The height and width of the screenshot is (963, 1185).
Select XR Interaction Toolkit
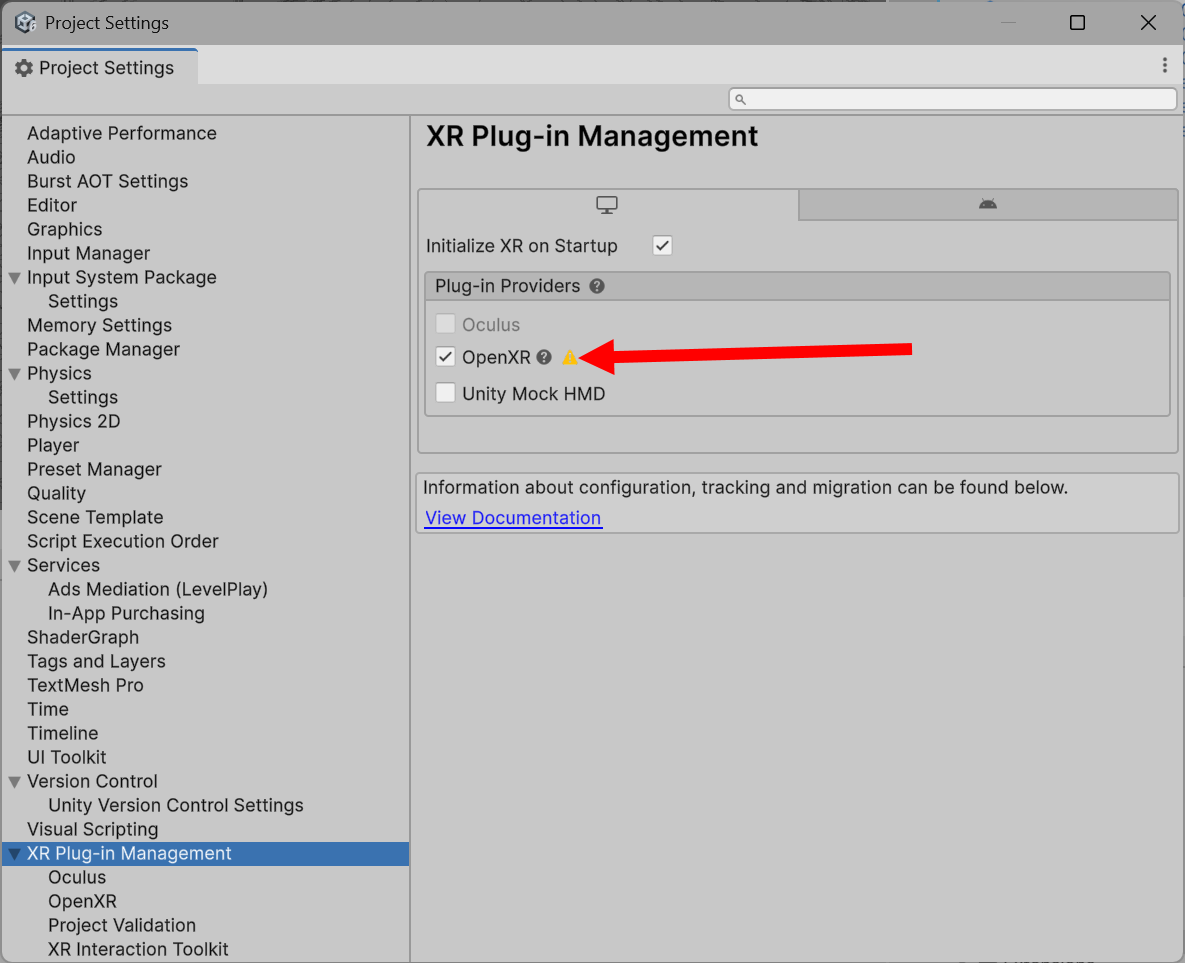click(x=138, y=949)
